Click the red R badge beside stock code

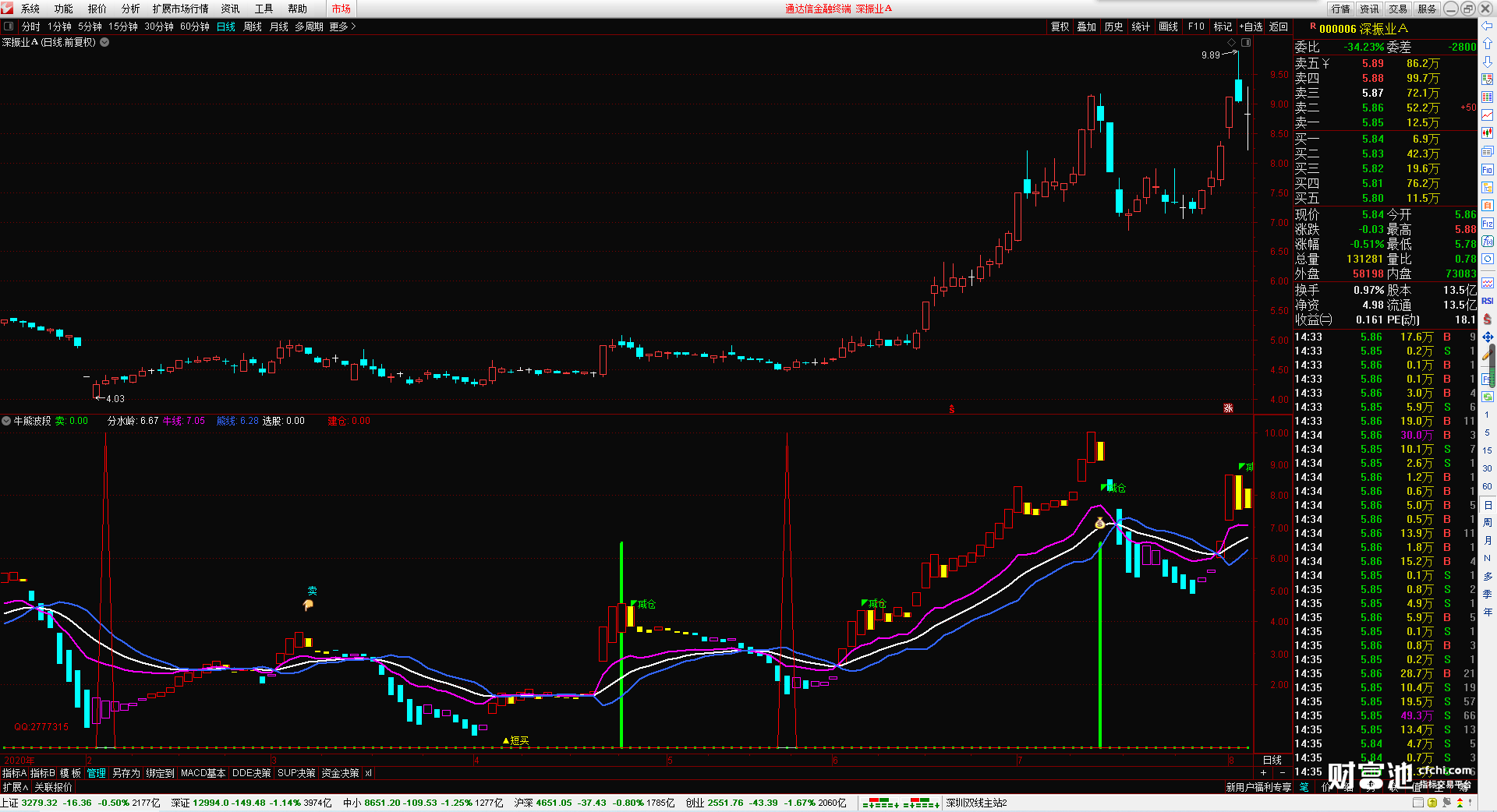click(1313, 26)
